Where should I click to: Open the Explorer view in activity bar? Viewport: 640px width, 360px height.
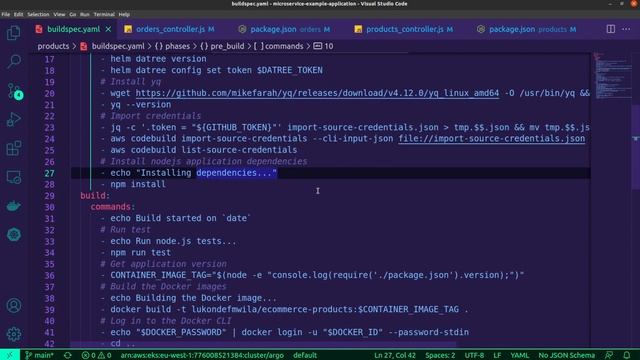click(13, 33)
